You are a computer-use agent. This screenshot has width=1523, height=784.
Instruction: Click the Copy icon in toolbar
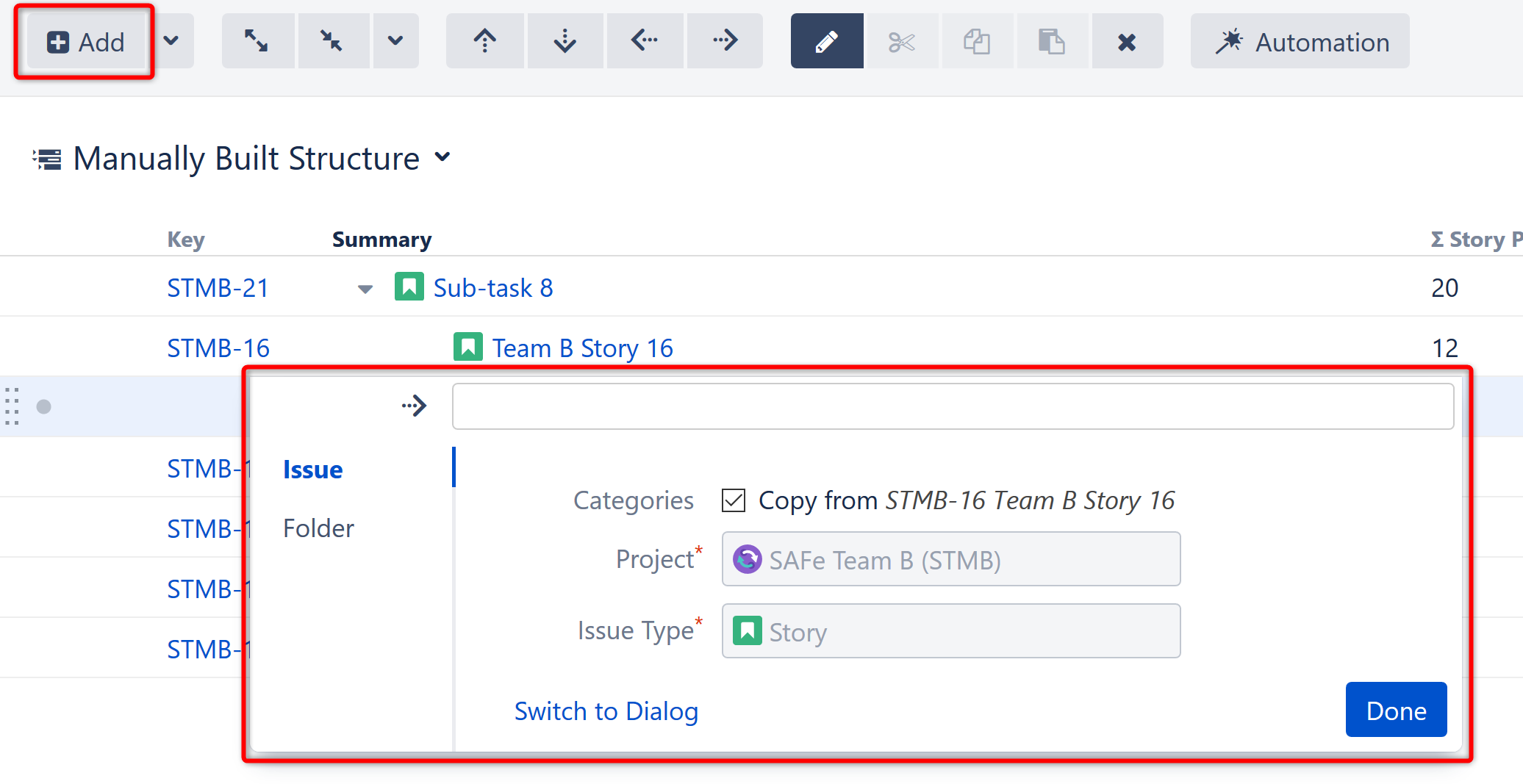point(977,41)
